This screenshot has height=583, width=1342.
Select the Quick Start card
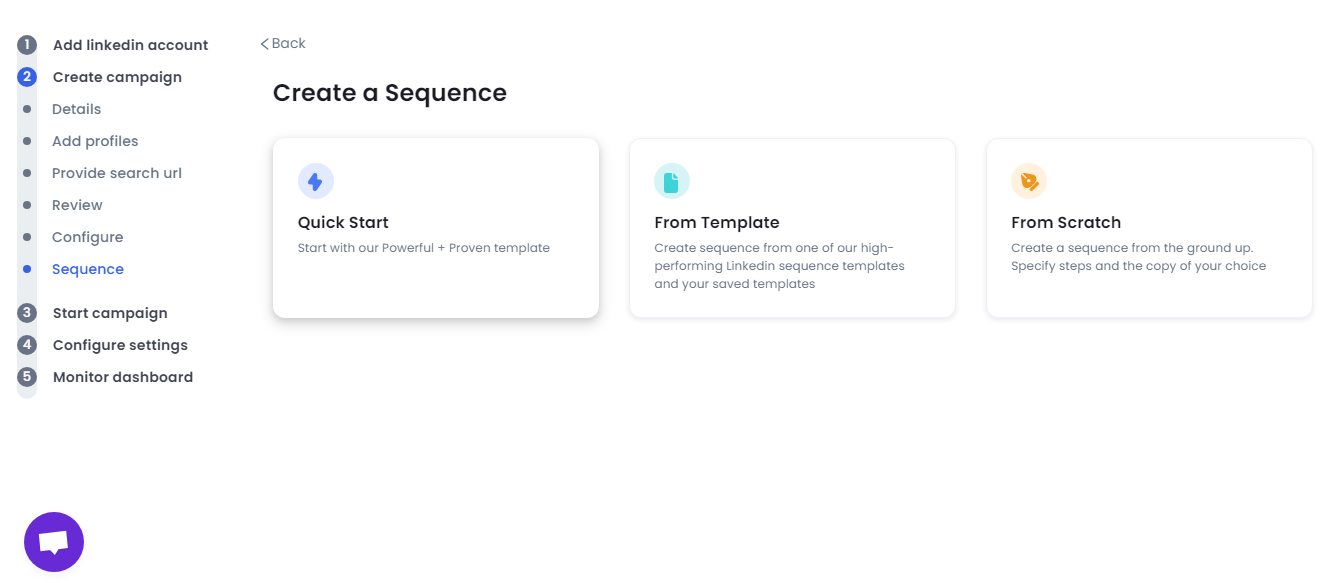436,228
